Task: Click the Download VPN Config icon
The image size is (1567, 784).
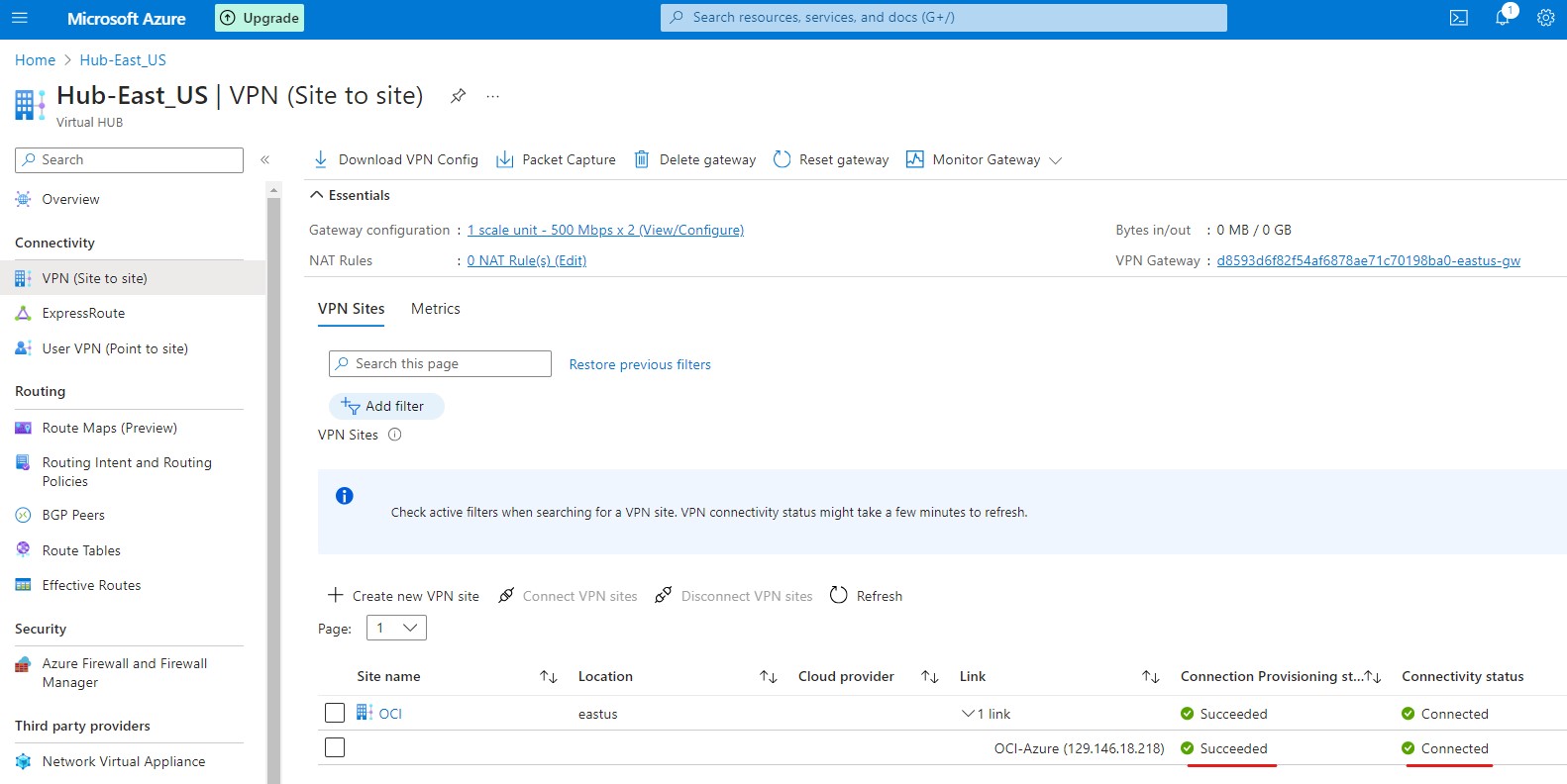Action: [x=321, y=159]
